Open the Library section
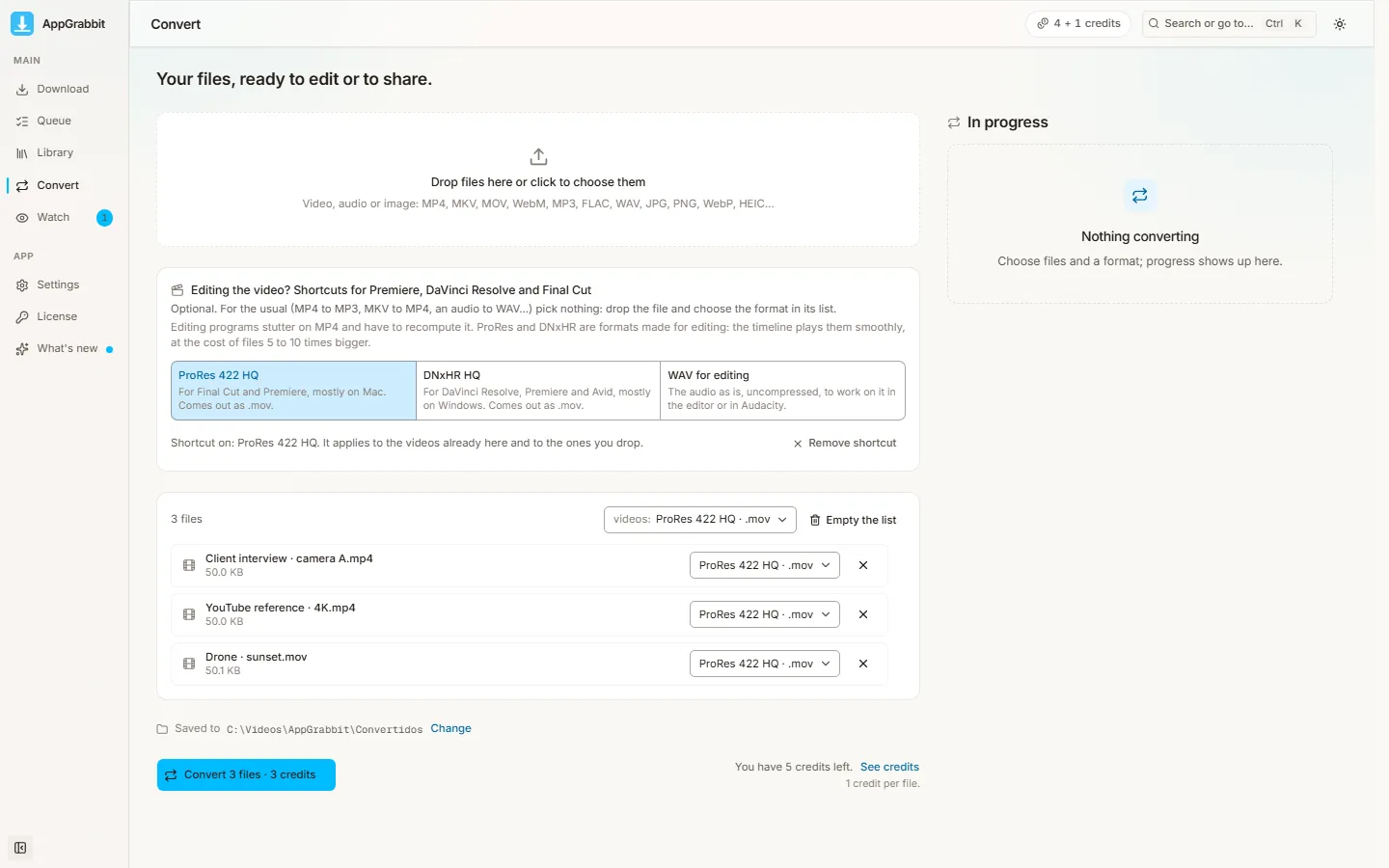Image resolution: width=1389 pixels, height=868 pixels. 64,152
